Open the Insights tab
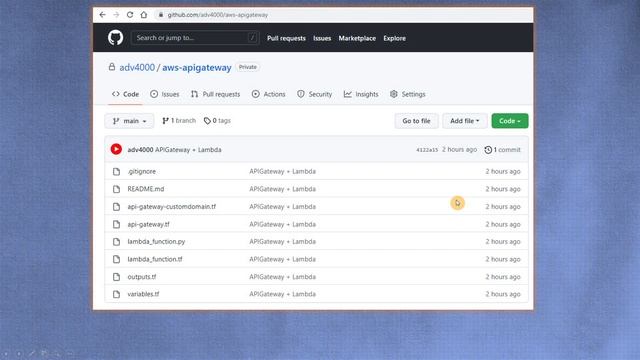640x360 pixels. click(361, 94)
